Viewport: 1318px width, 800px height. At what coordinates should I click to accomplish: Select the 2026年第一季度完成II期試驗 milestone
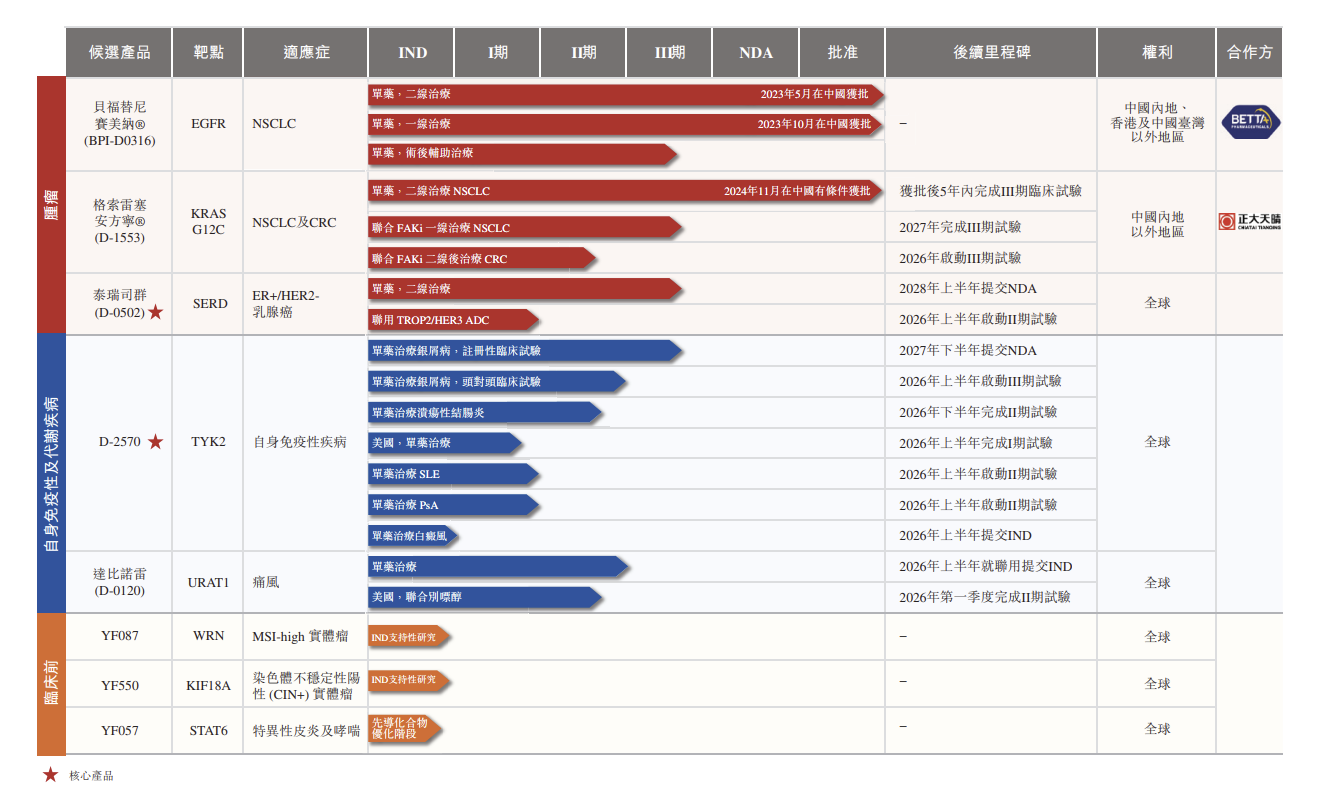tap(985, 597)
